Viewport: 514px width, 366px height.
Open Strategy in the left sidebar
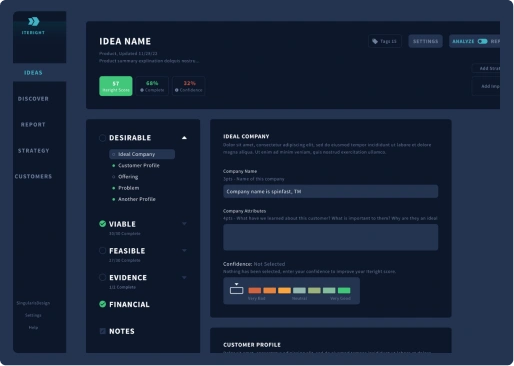click(33, 151)
